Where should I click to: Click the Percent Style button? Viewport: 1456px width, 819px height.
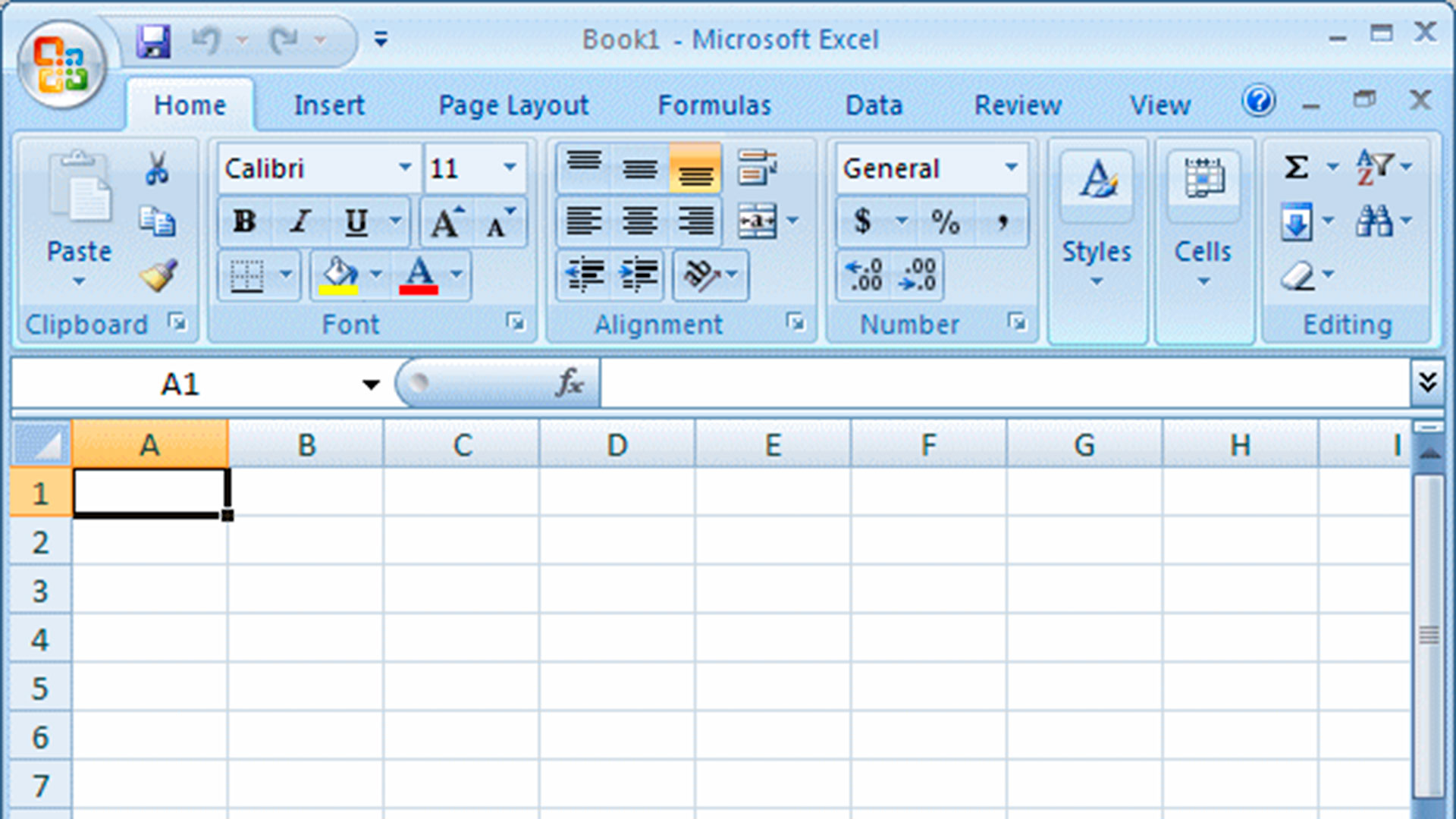click(945, 222)
